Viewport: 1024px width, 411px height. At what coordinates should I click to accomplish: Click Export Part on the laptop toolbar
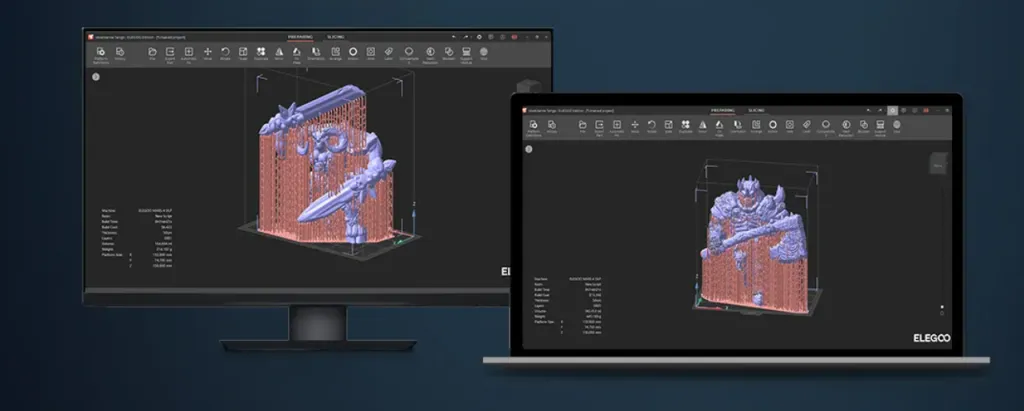pyautogui.click(x=600, y=126)
